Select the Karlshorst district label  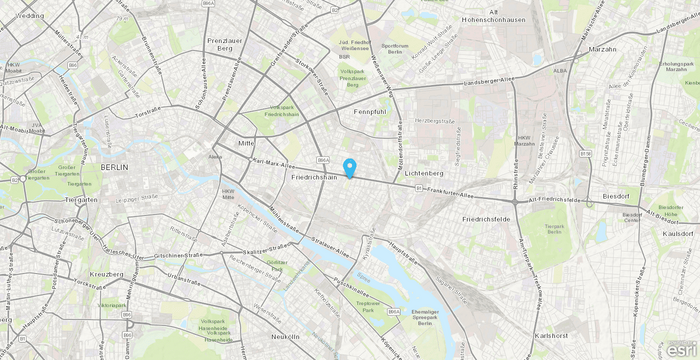click(551, 335)
